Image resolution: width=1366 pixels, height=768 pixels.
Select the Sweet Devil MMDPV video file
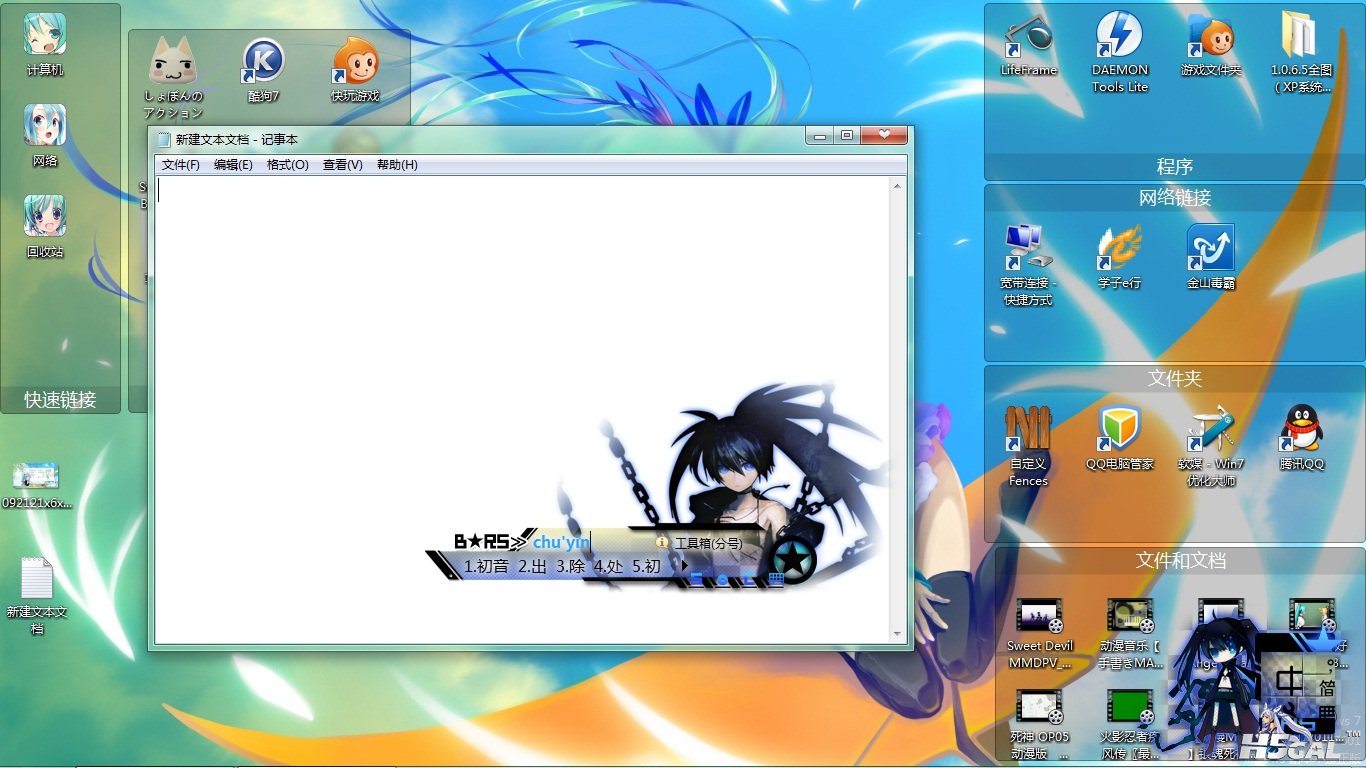coord(1039,634)
